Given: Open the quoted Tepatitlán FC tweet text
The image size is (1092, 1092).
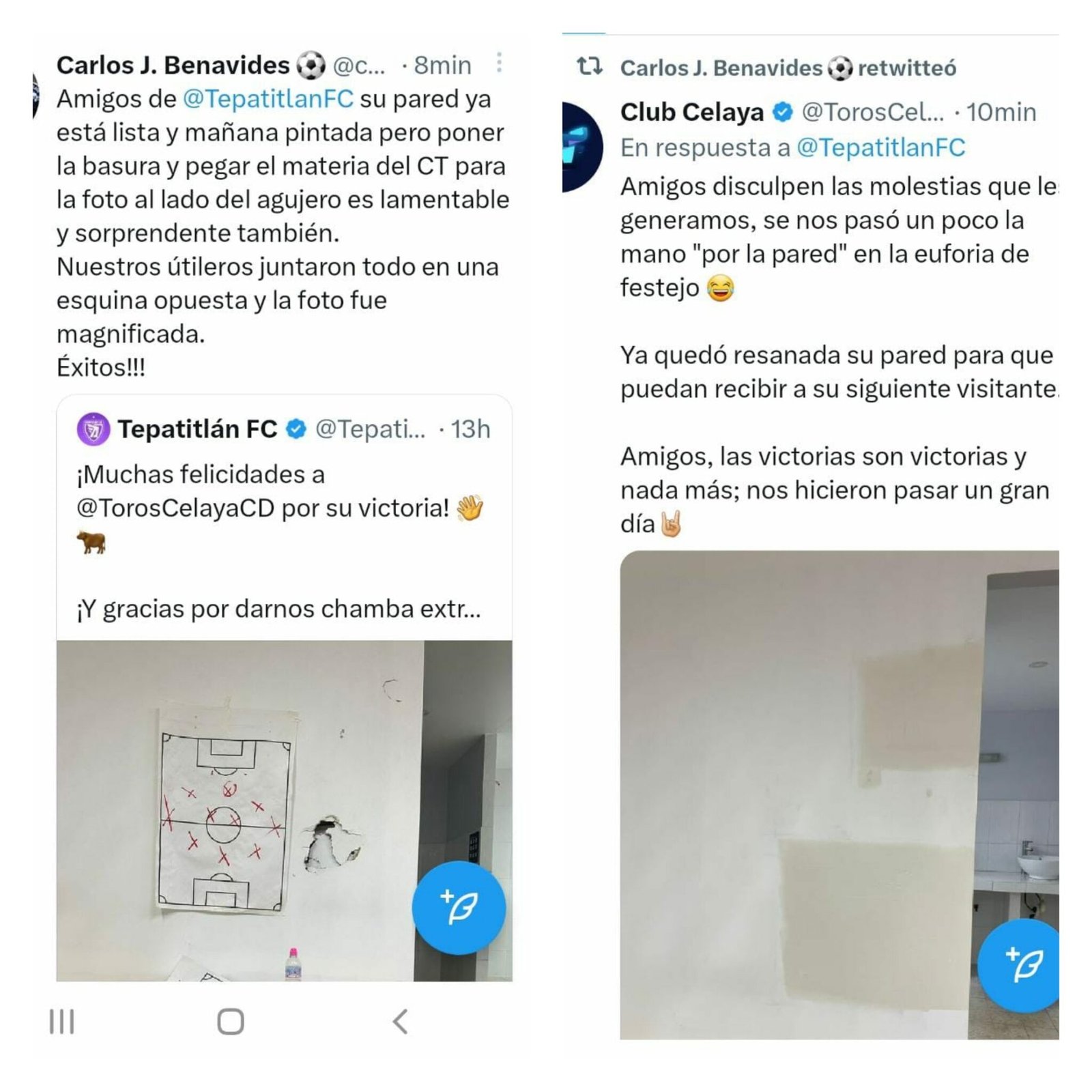Looking at the screenshot, I should (x=281, y=541).
